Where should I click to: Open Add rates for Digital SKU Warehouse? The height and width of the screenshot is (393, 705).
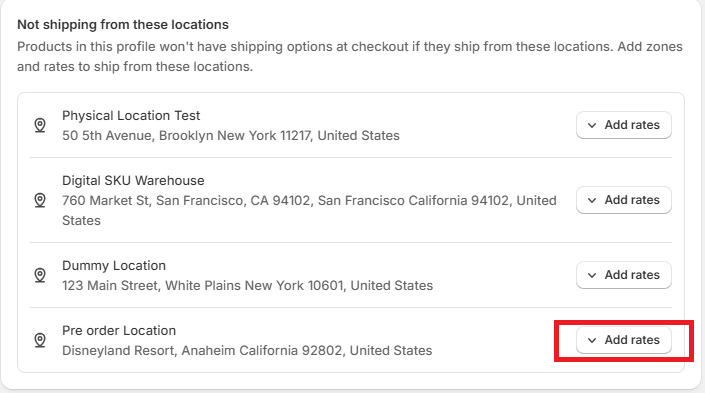click(624, 200)
